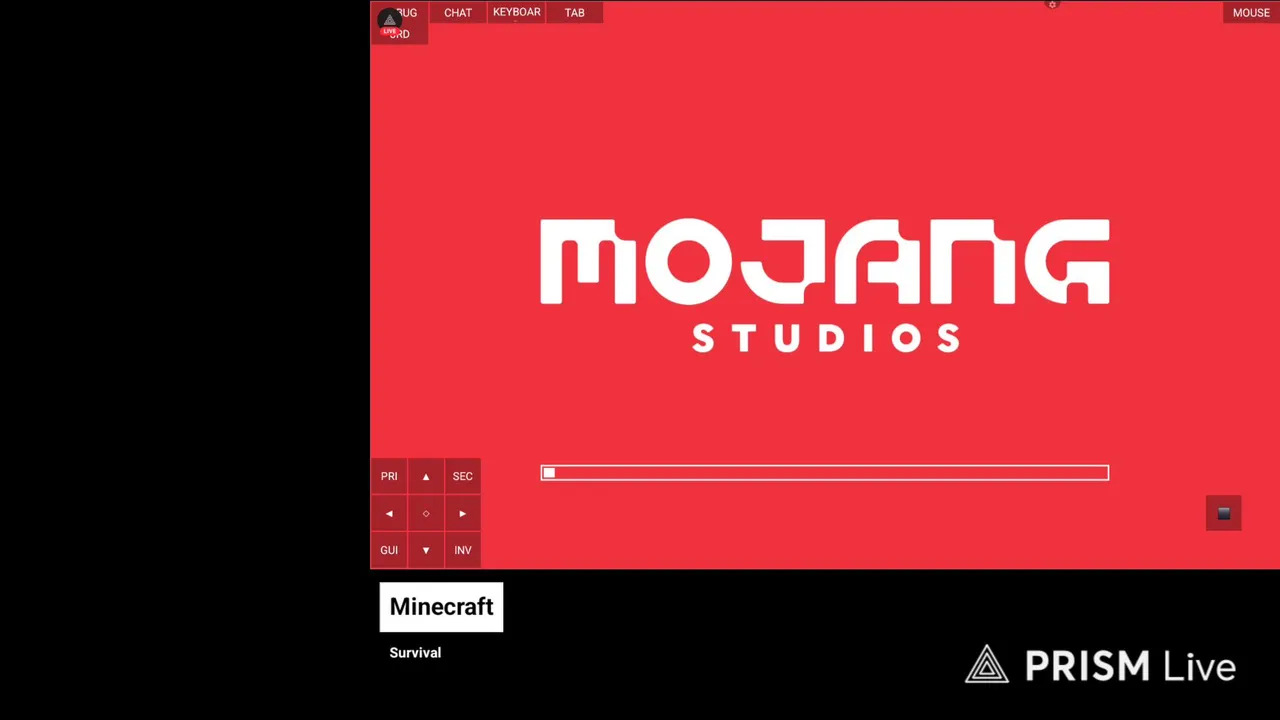Tap the SEC control button
This screenshot has height=720, width=1280.
(x=462, y=476)
